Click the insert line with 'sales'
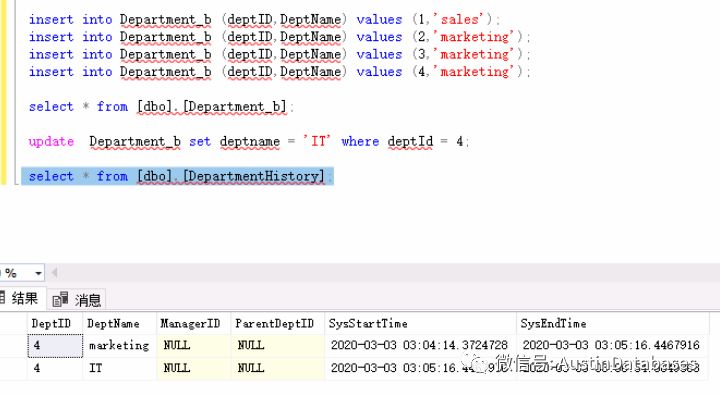 pyautogui.click(x=264, y=19)
